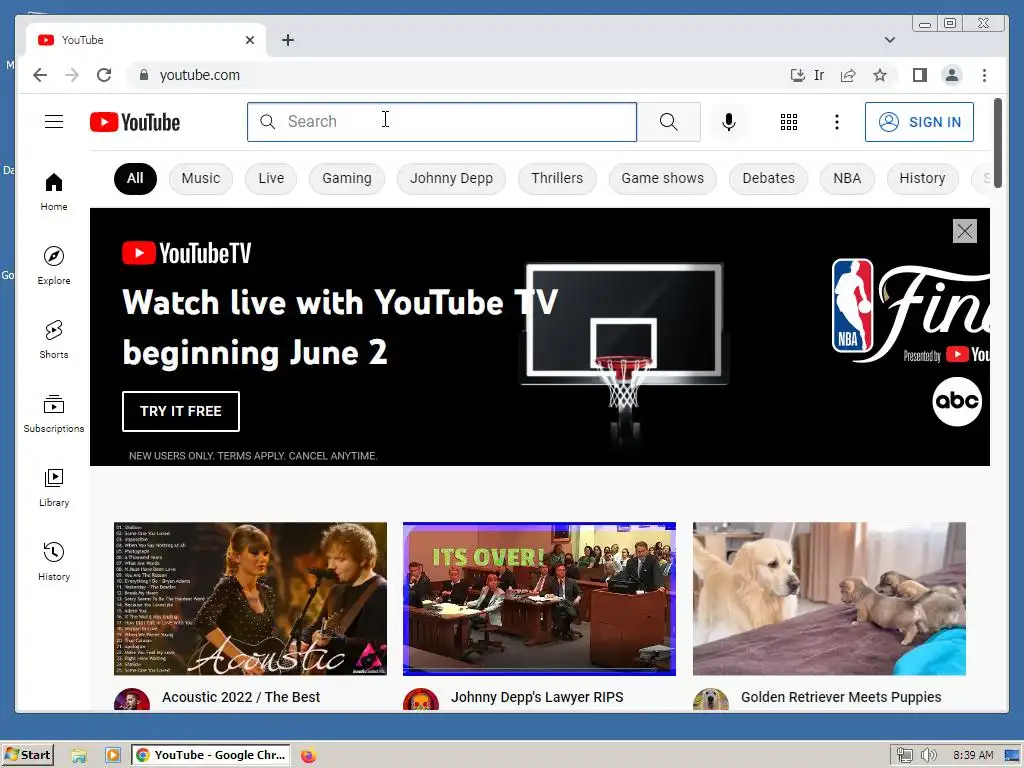Screen dimensions: 1024x768
Task: Click the YouTube - Google Chrome taskbar button
Action: pyautogui.click(x=210, y=755)
